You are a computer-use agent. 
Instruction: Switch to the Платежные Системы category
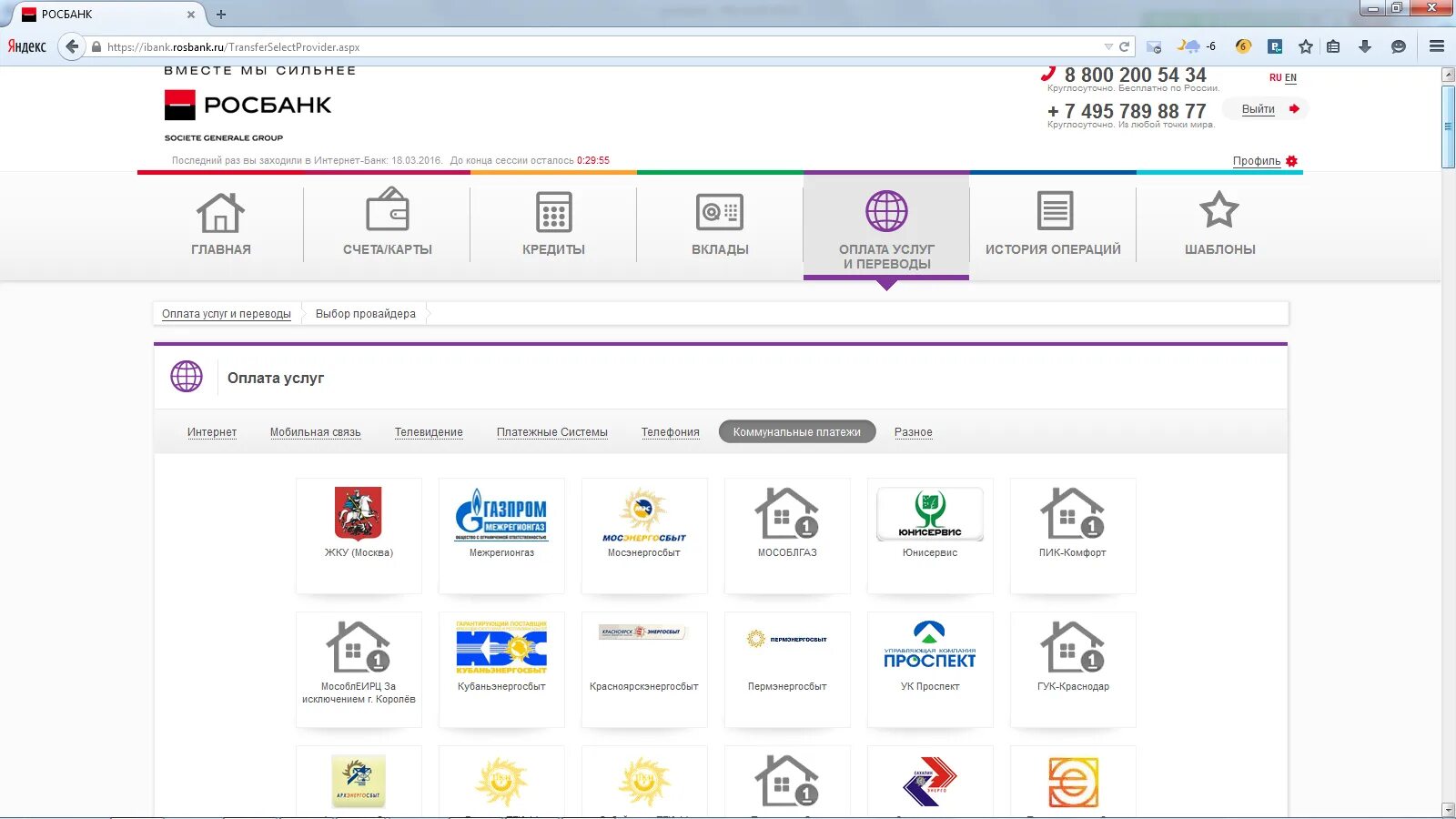[552, 432]
